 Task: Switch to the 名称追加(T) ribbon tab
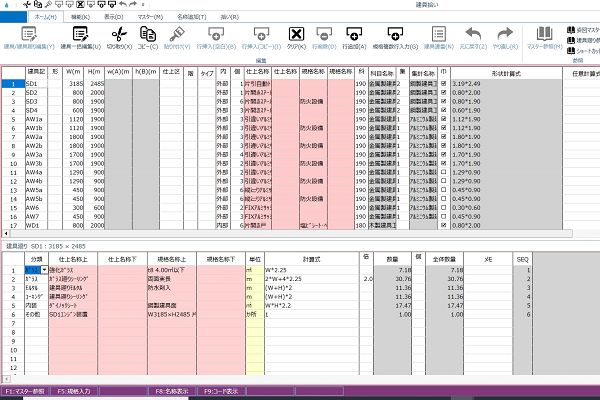coord(191,17)
